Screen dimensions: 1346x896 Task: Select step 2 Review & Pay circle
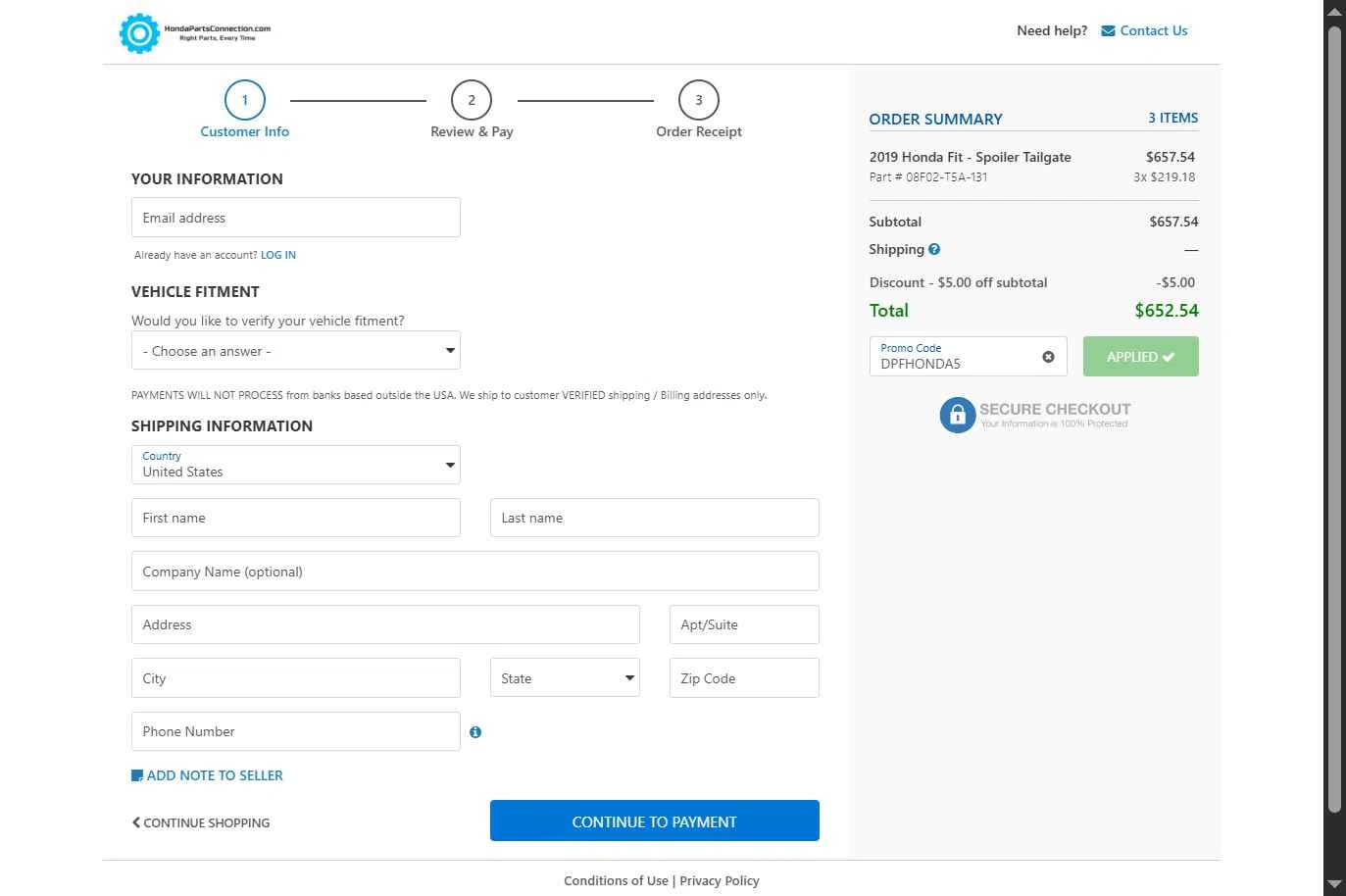pos(472,100)
